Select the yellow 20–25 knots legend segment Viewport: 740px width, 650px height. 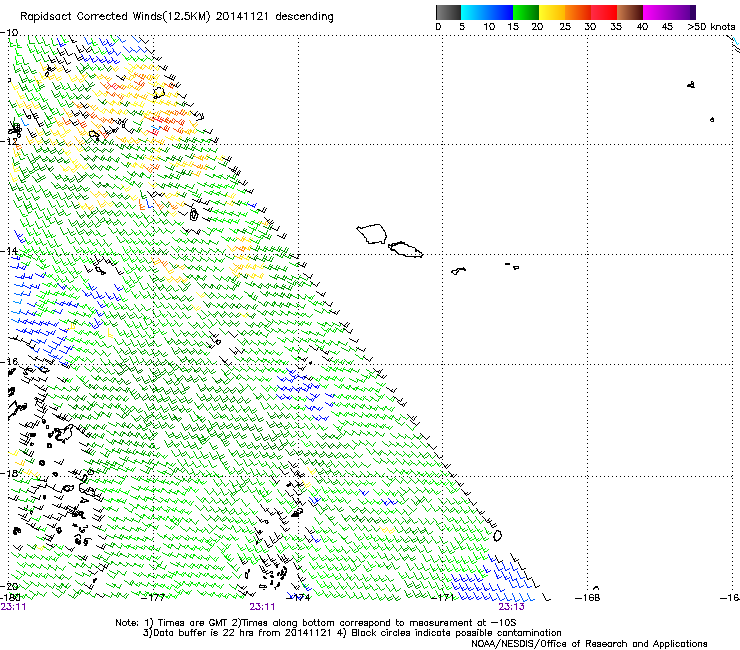[x=552, y=12]
